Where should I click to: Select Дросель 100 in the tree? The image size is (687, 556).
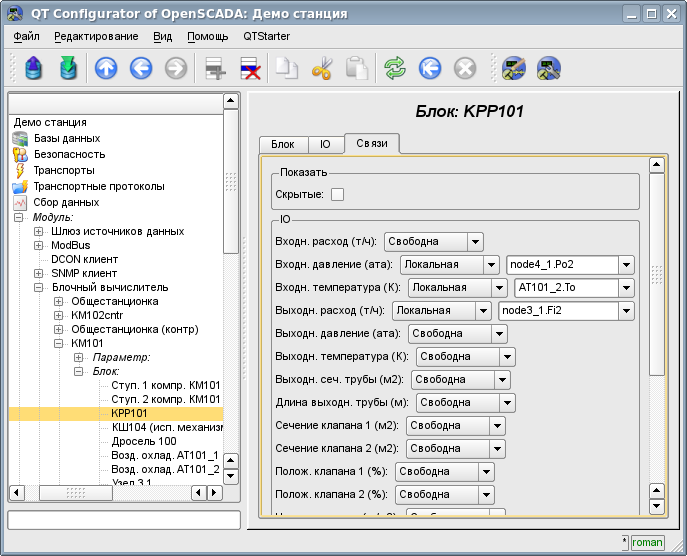pos(144,441)
